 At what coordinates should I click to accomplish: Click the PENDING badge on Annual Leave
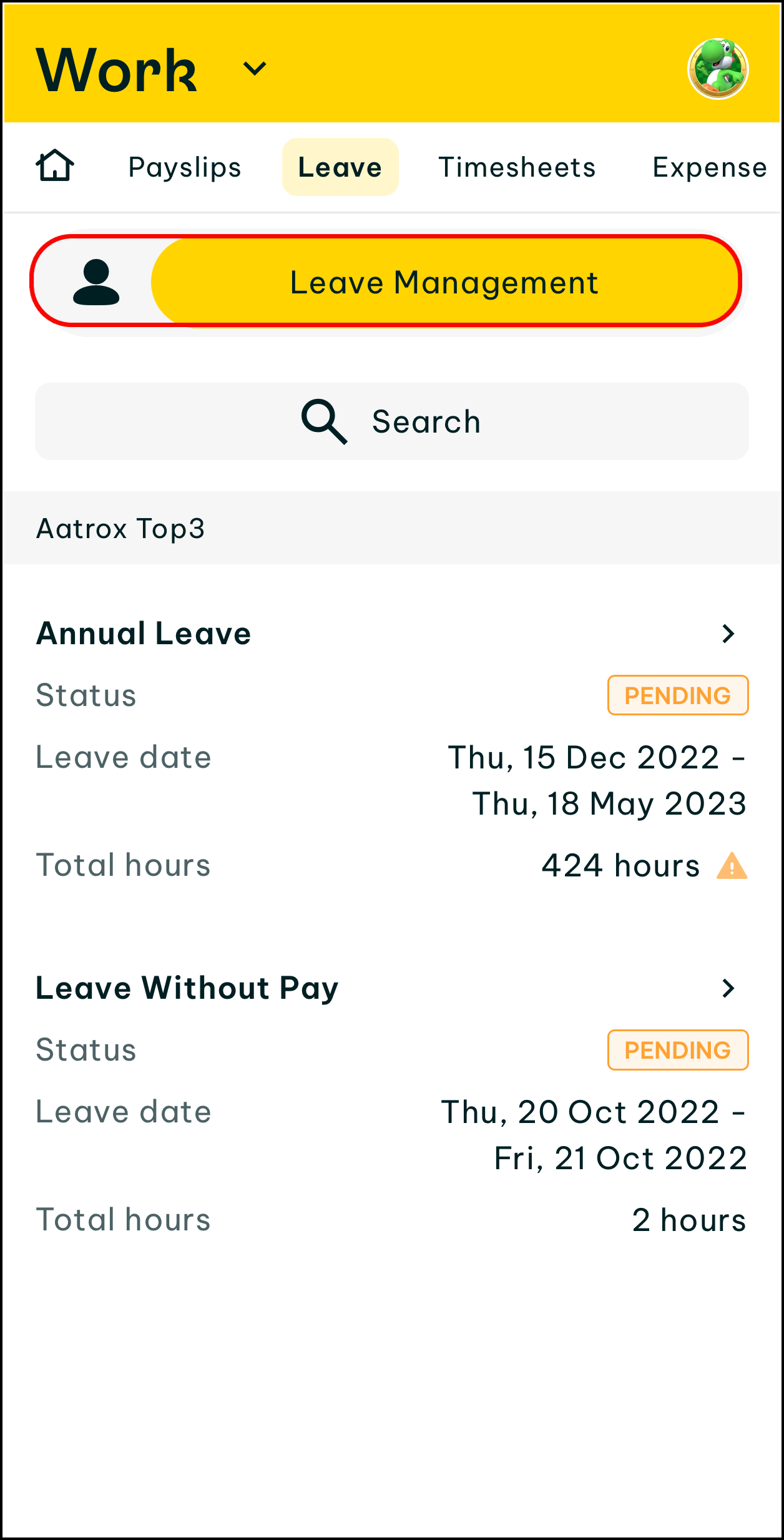pos(678,695)
